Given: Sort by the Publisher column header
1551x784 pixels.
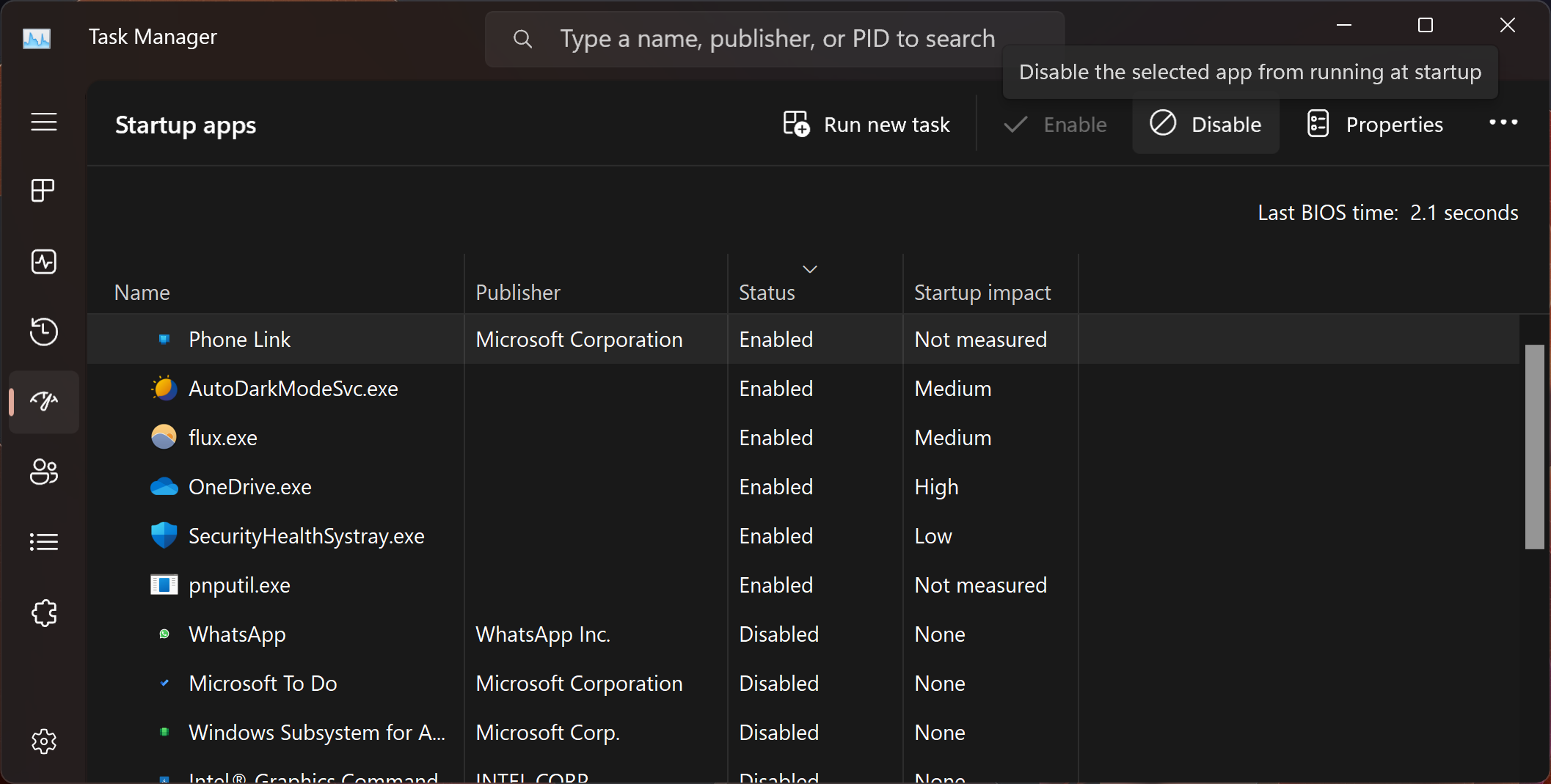Looking at the screenshot, I should click(x=518, y=293).
